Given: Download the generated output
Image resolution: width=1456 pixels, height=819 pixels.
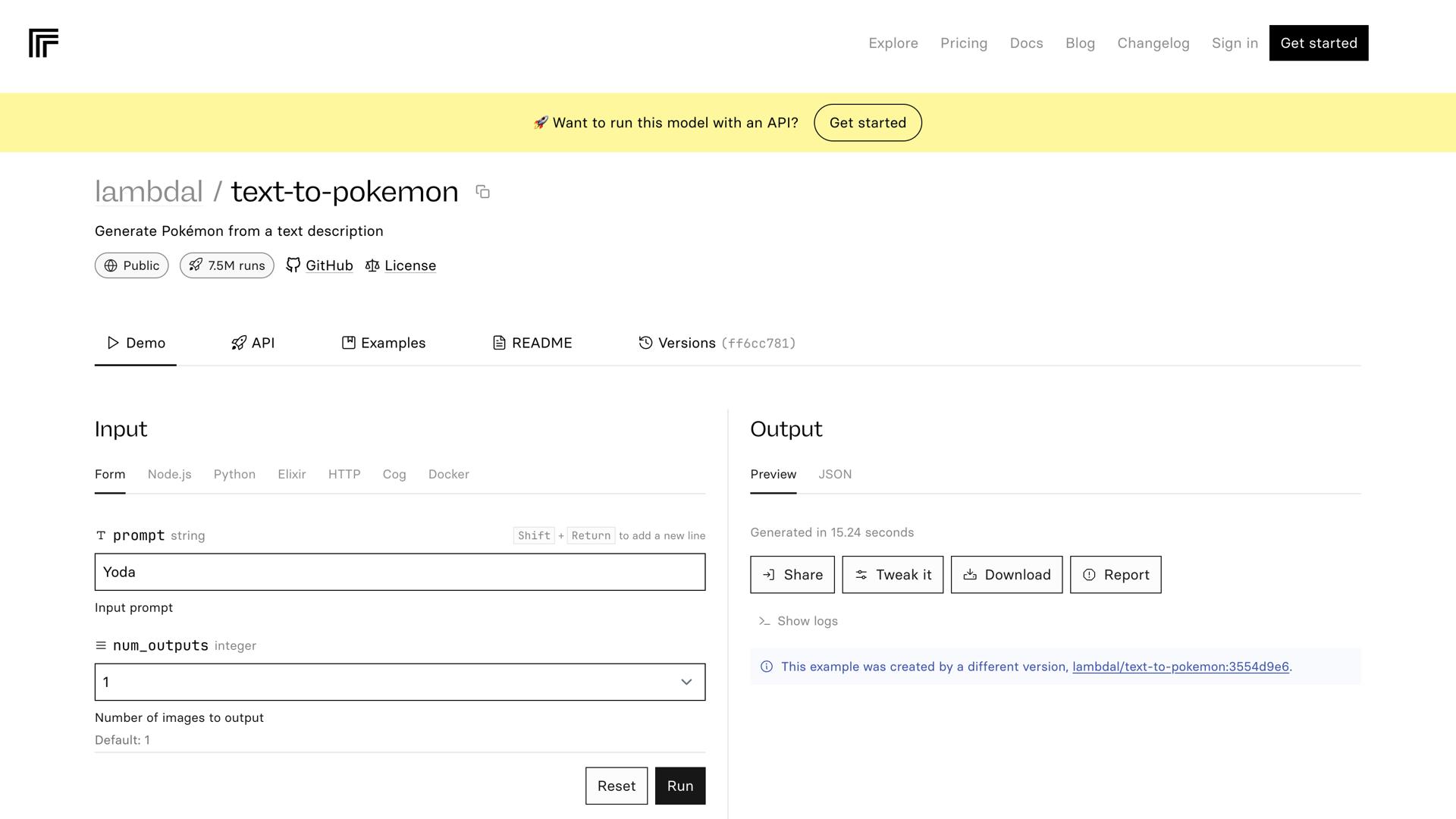Looking at the screenshot, I should click(1006, 574).
